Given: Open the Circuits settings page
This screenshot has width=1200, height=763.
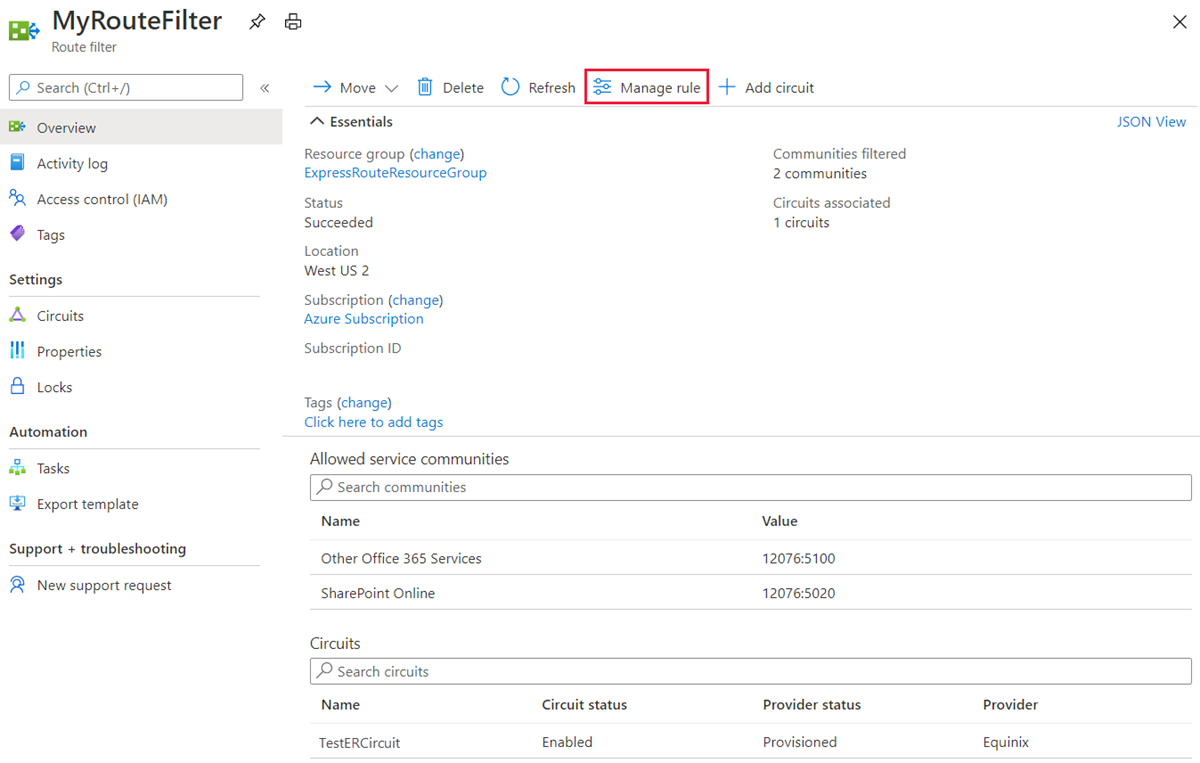Looking at the screenshot, I should pos(60,316).
